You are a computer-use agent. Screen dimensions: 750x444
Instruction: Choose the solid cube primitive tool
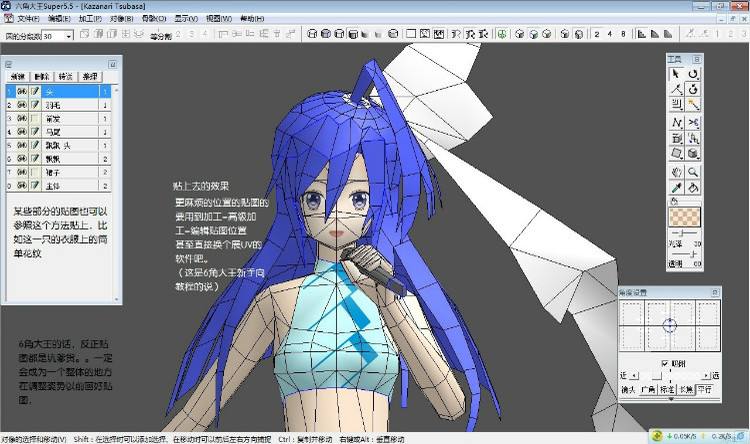tap(693, 154)
